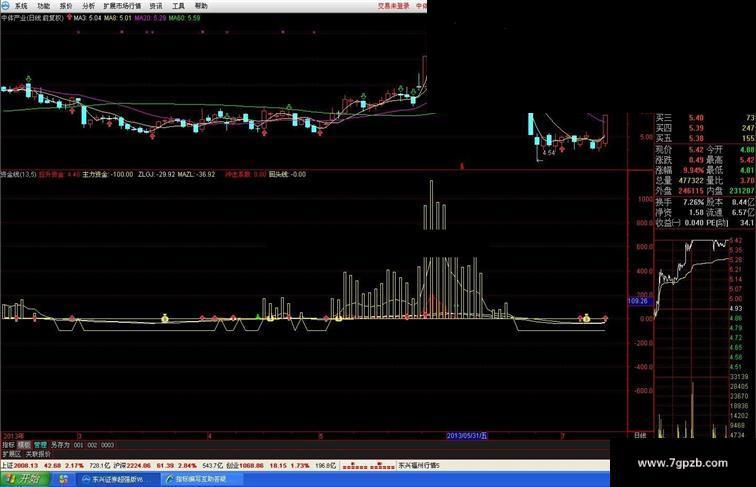This screenshot has width=756, height=487.
Task: Click the red down-arrow signal at chart low
Action: tap(152, 137)
